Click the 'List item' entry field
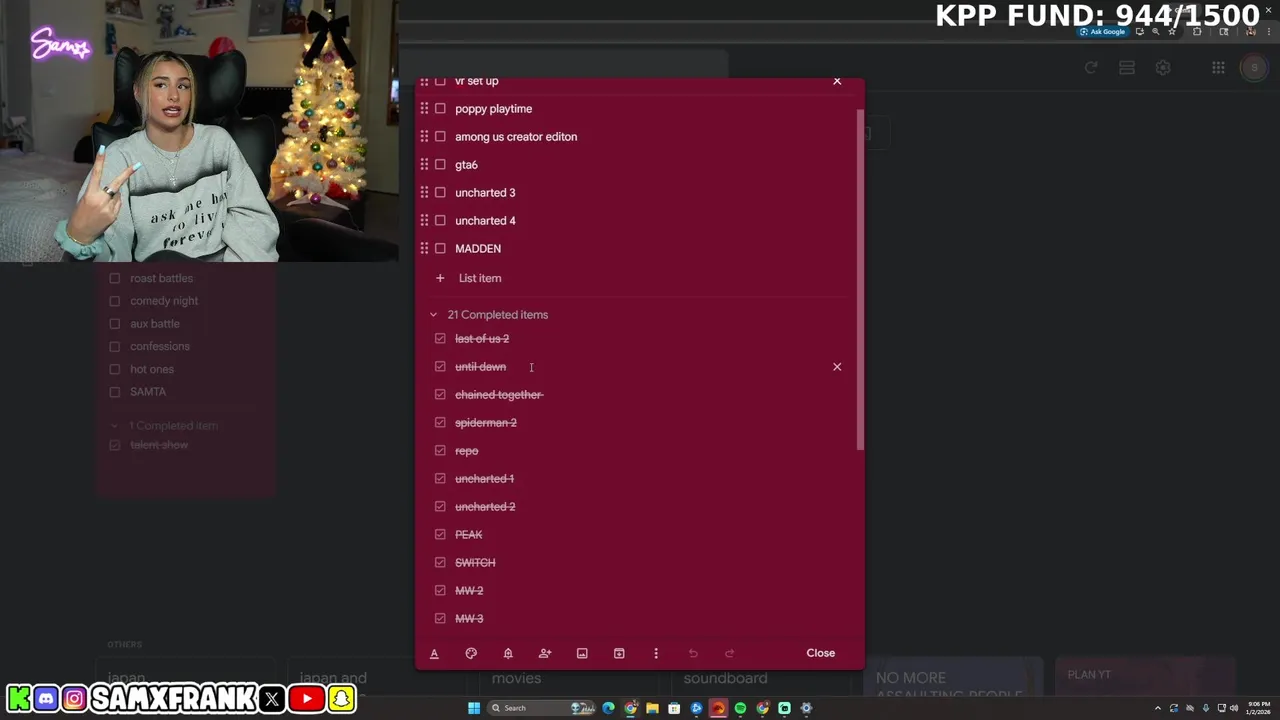The image size is (1280, 720). [480, 278]
